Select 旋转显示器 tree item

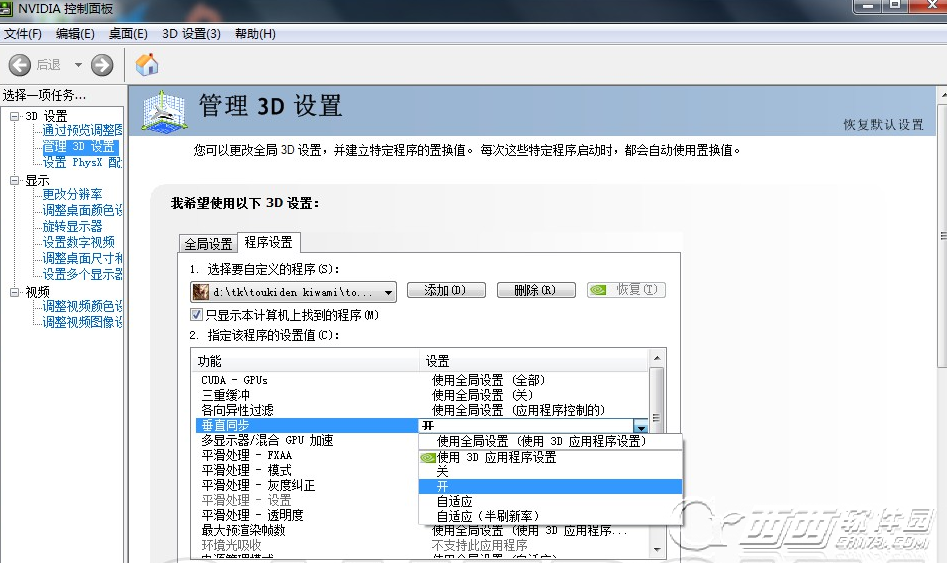tap(72, 226)
